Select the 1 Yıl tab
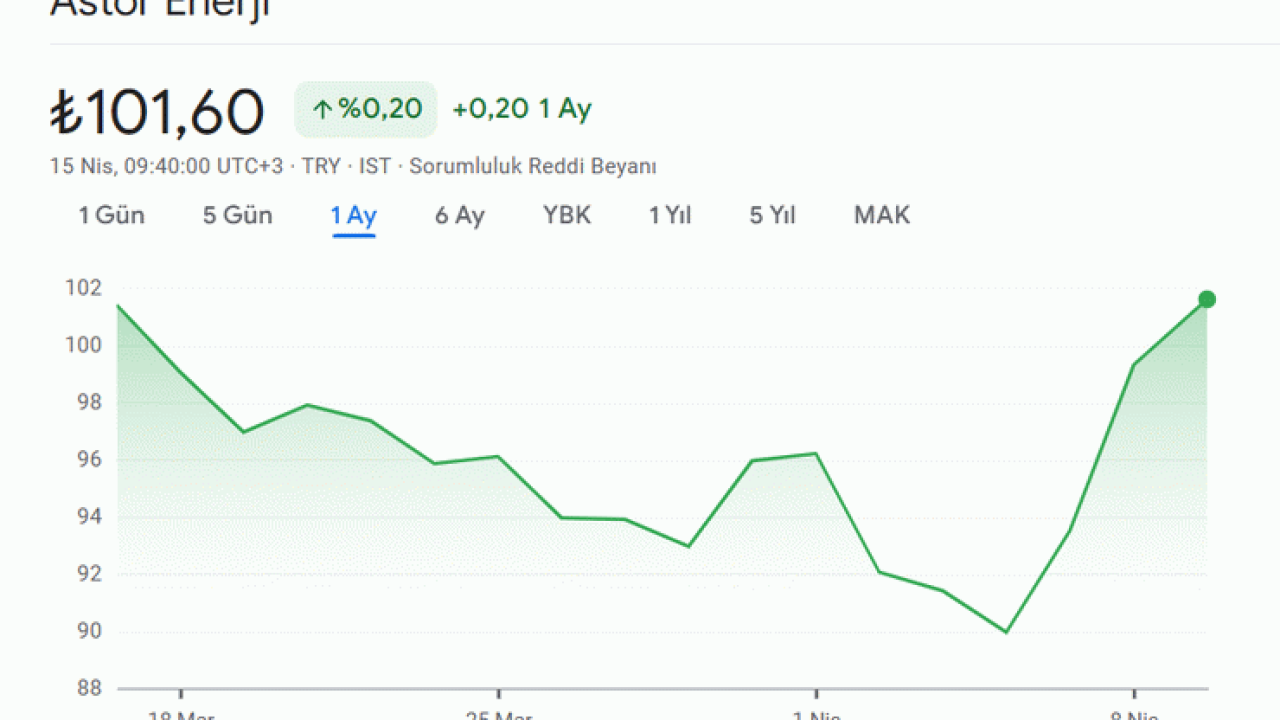Screen dimensions: 1280x720 pos(670,215)
